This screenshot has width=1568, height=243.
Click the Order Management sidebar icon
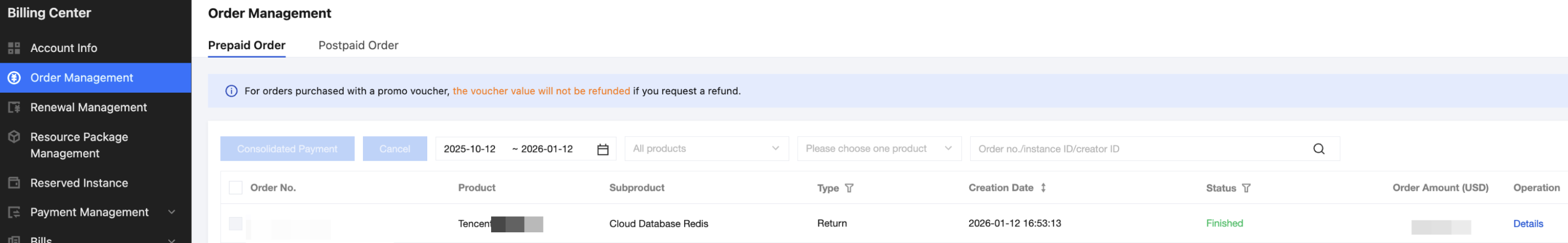click(x=14, y=78)
